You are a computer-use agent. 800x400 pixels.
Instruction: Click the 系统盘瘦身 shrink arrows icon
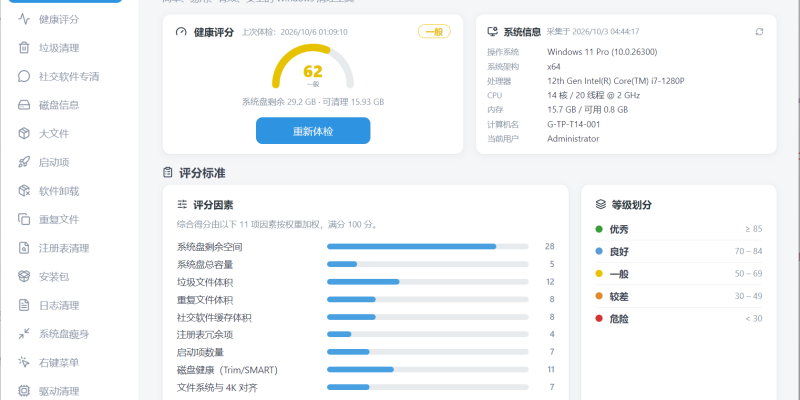click(24, 334)
